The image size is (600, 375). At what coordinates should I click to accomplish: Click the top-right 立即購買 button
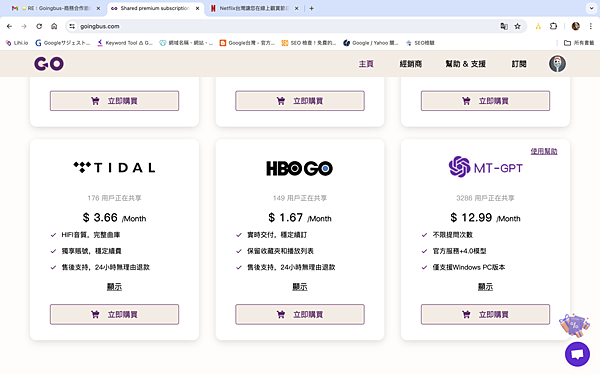click(x=485, y=101)
